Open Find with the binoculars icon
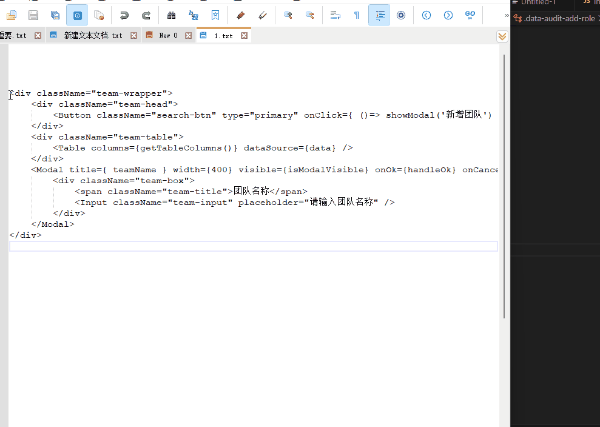 point(171,15)
